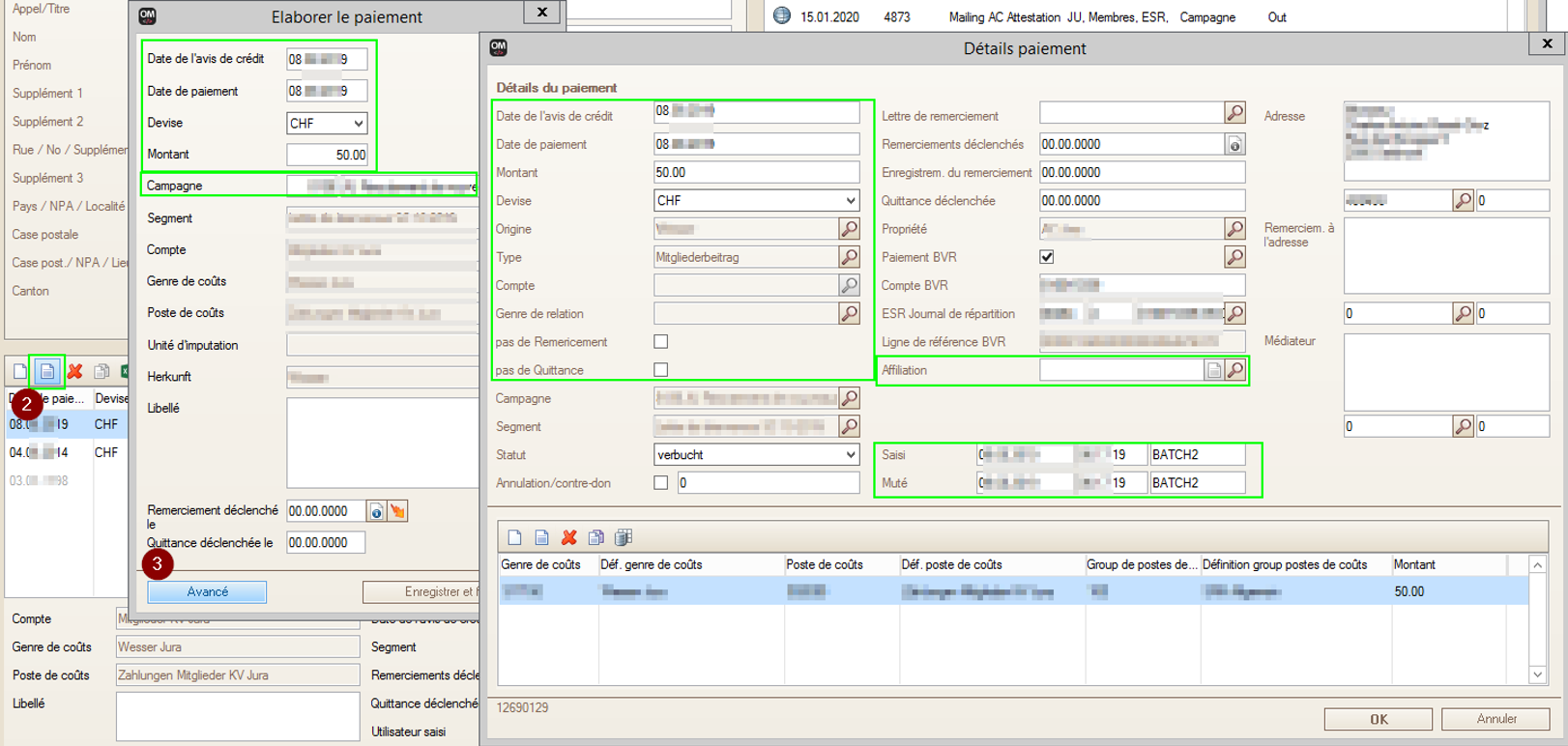Close the Elaborer le paiement dialog
Viewport: 1568px width, 746px height.
point(541,13)
